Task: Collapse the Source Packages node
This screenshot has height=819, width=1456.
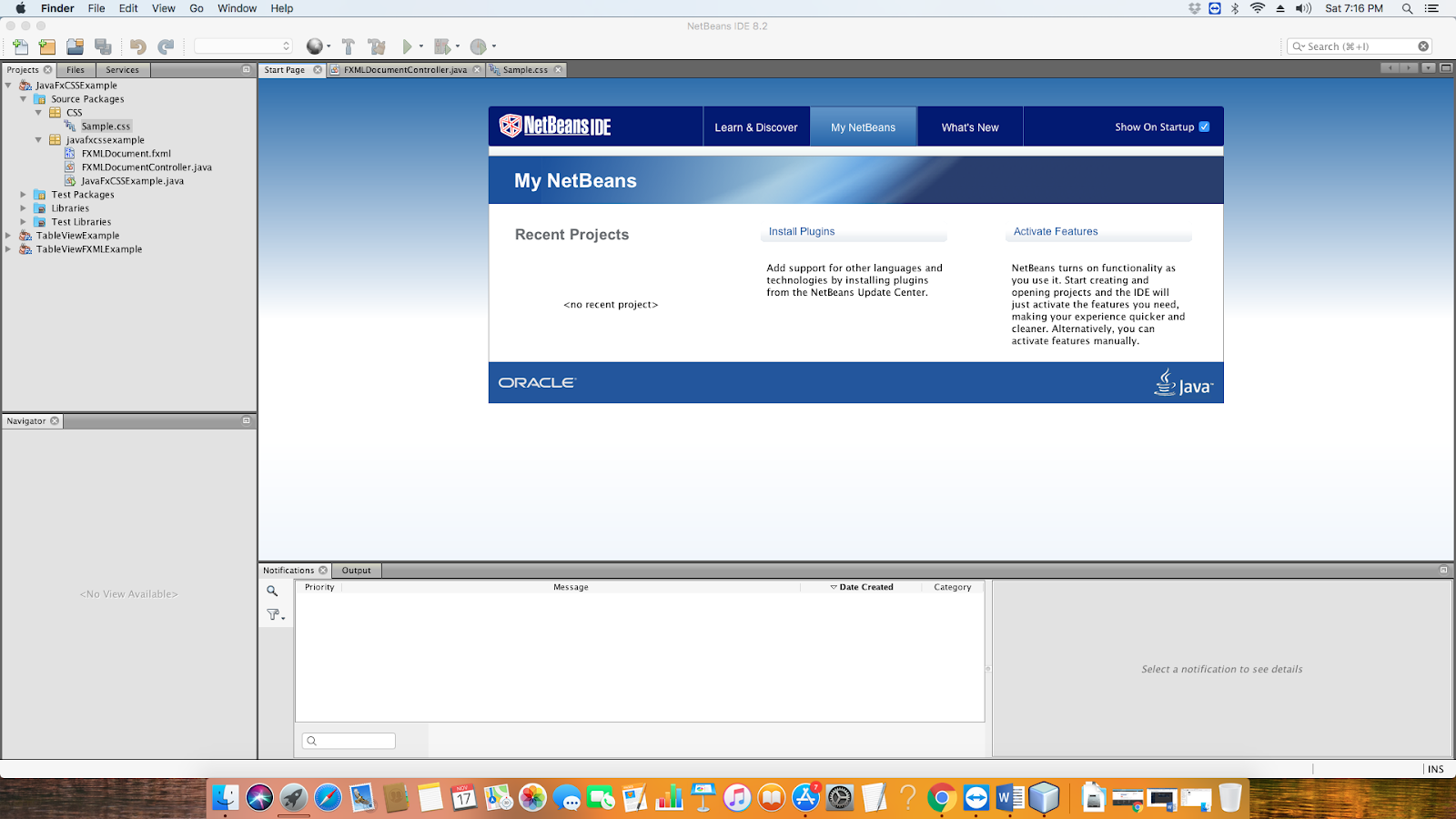Action: [24, 99]
